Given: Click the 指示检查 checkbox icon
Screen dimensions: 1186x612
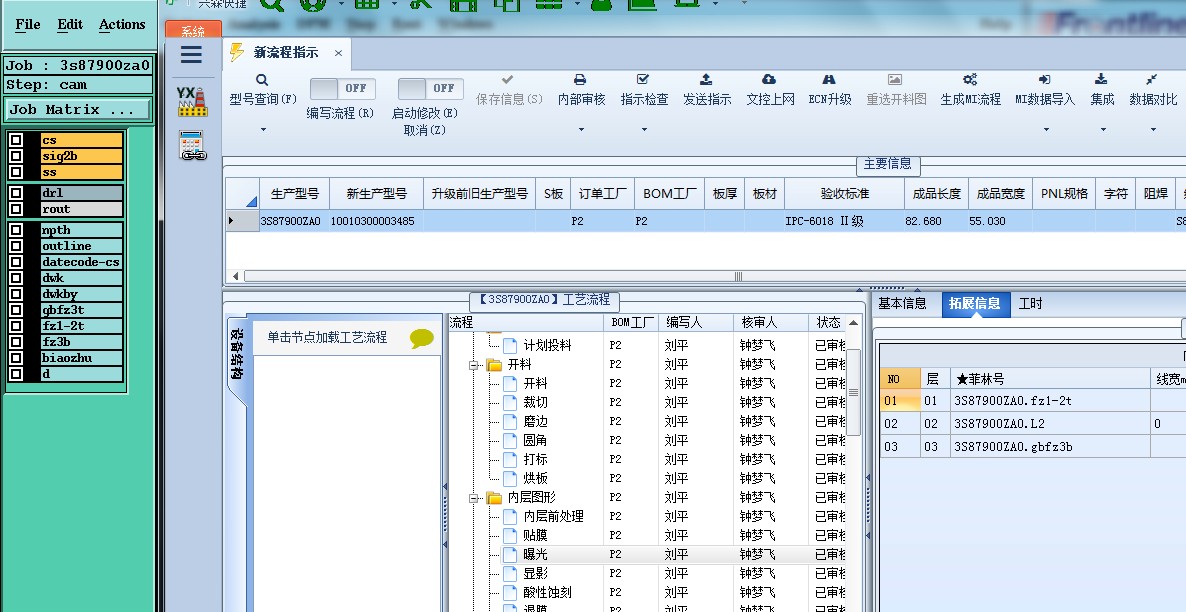Looking at the screenshot, I should [643, 79].
